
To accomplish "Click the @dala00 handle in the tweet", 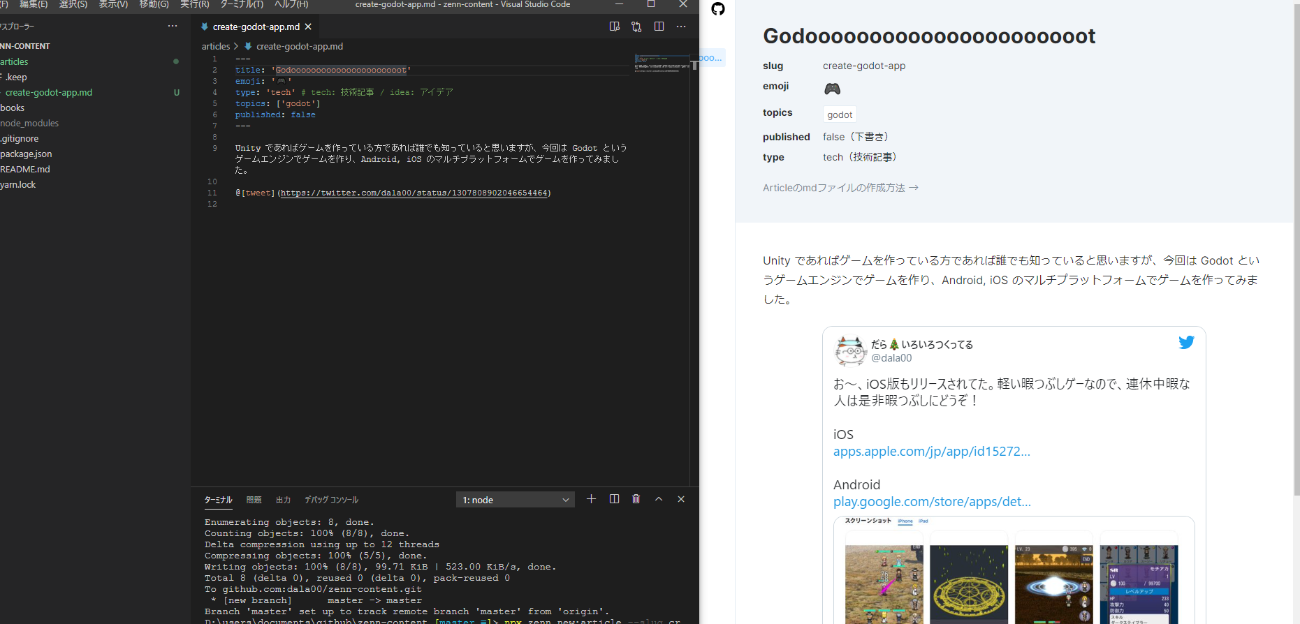I will pyautogui.click(x=891, y=358).
